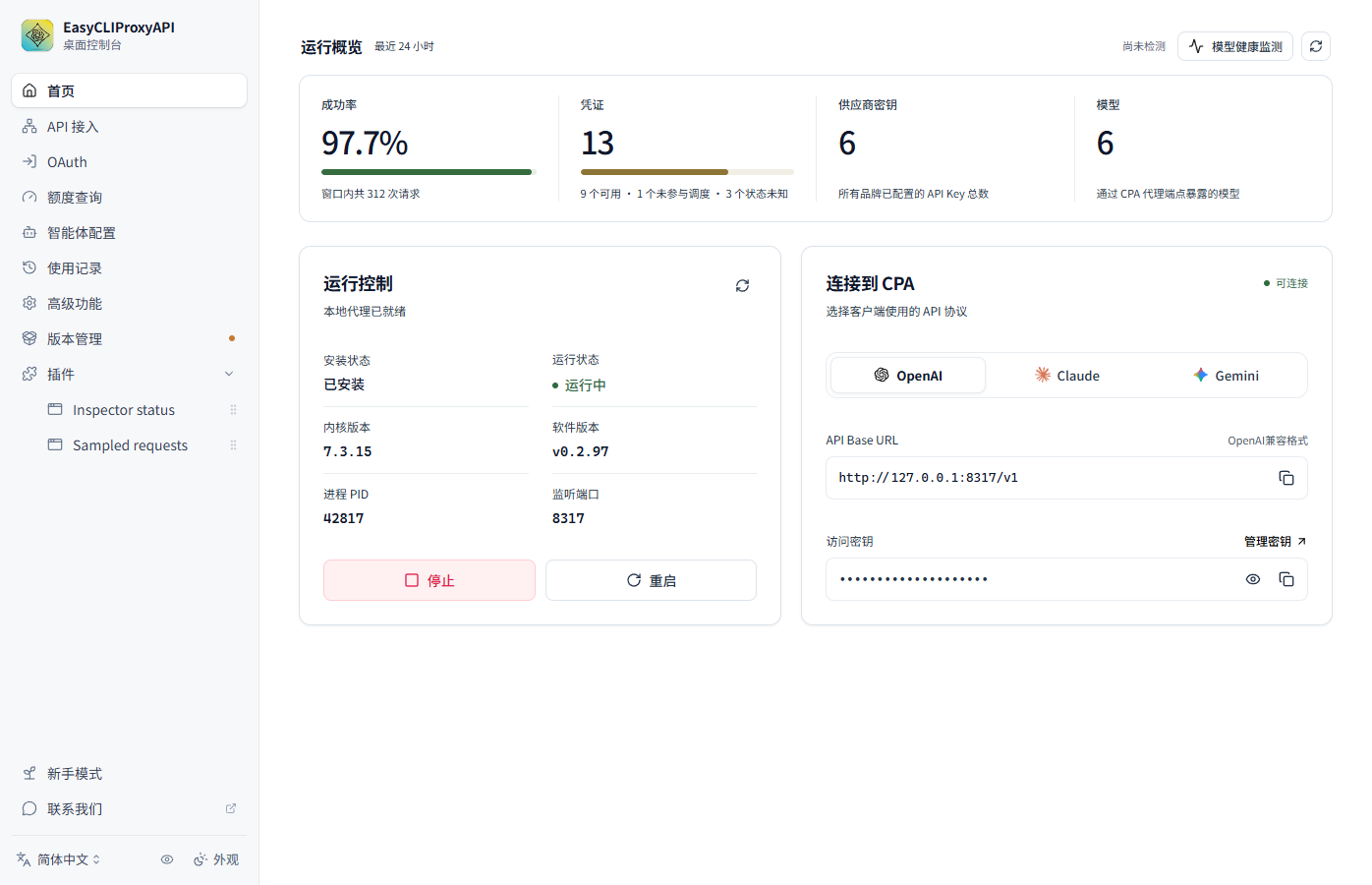The height and width of the screenshot is (885, 1372).
Task: Switch to 新手模式 beginner mode
Action: (129, 773)
